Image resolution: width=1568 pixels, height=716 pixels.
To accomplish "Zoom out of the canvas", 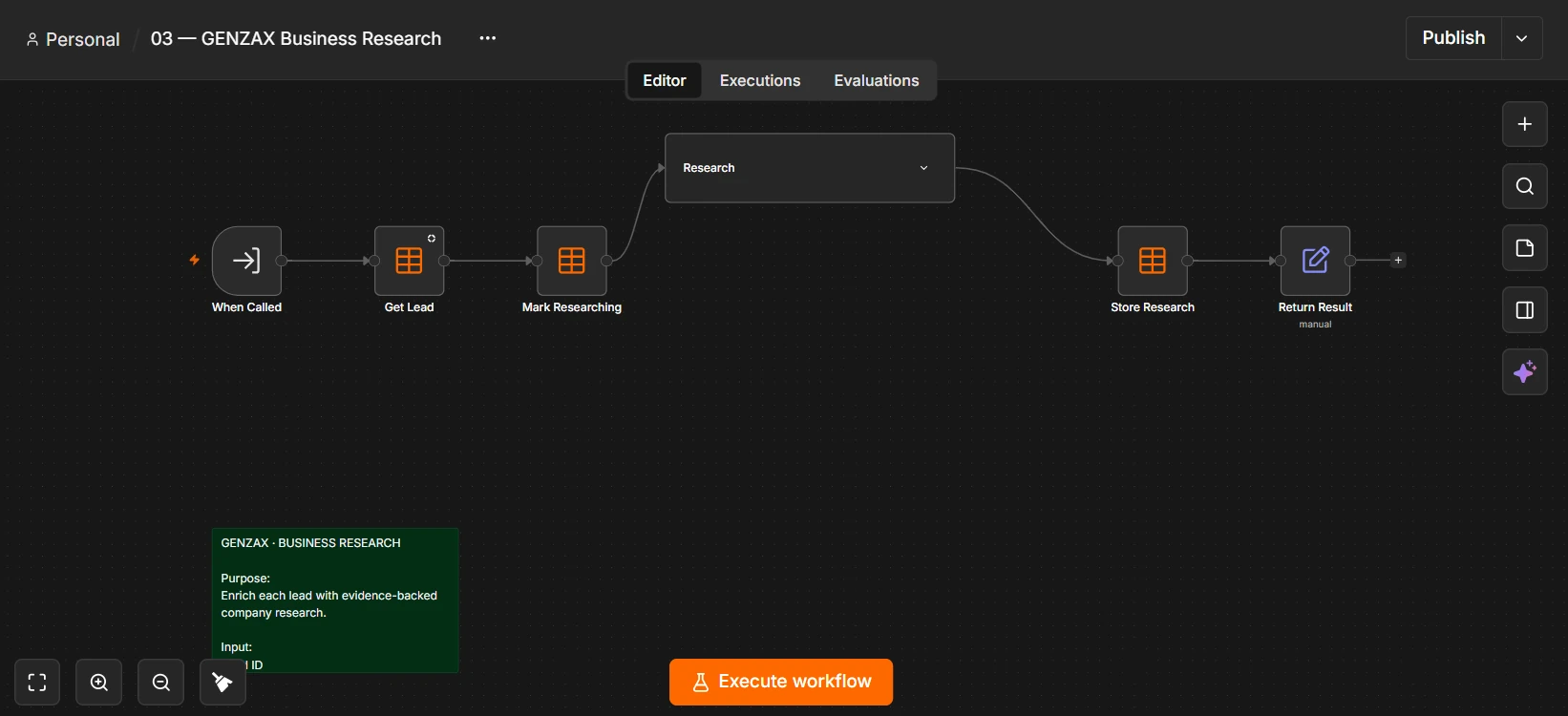I will 161,682.
